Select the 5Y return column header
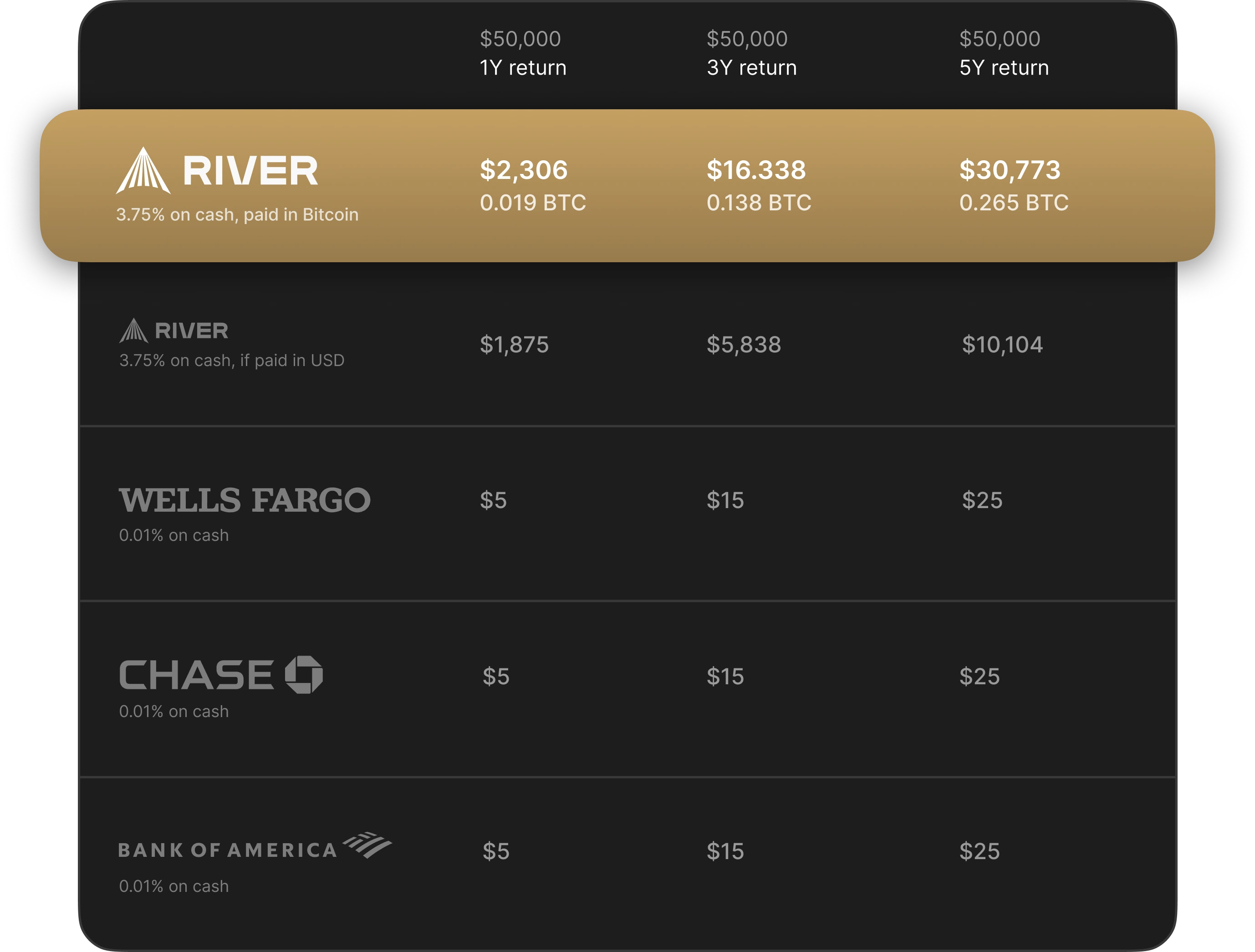Screen dimensions: 1255x952 (1004, 53)
